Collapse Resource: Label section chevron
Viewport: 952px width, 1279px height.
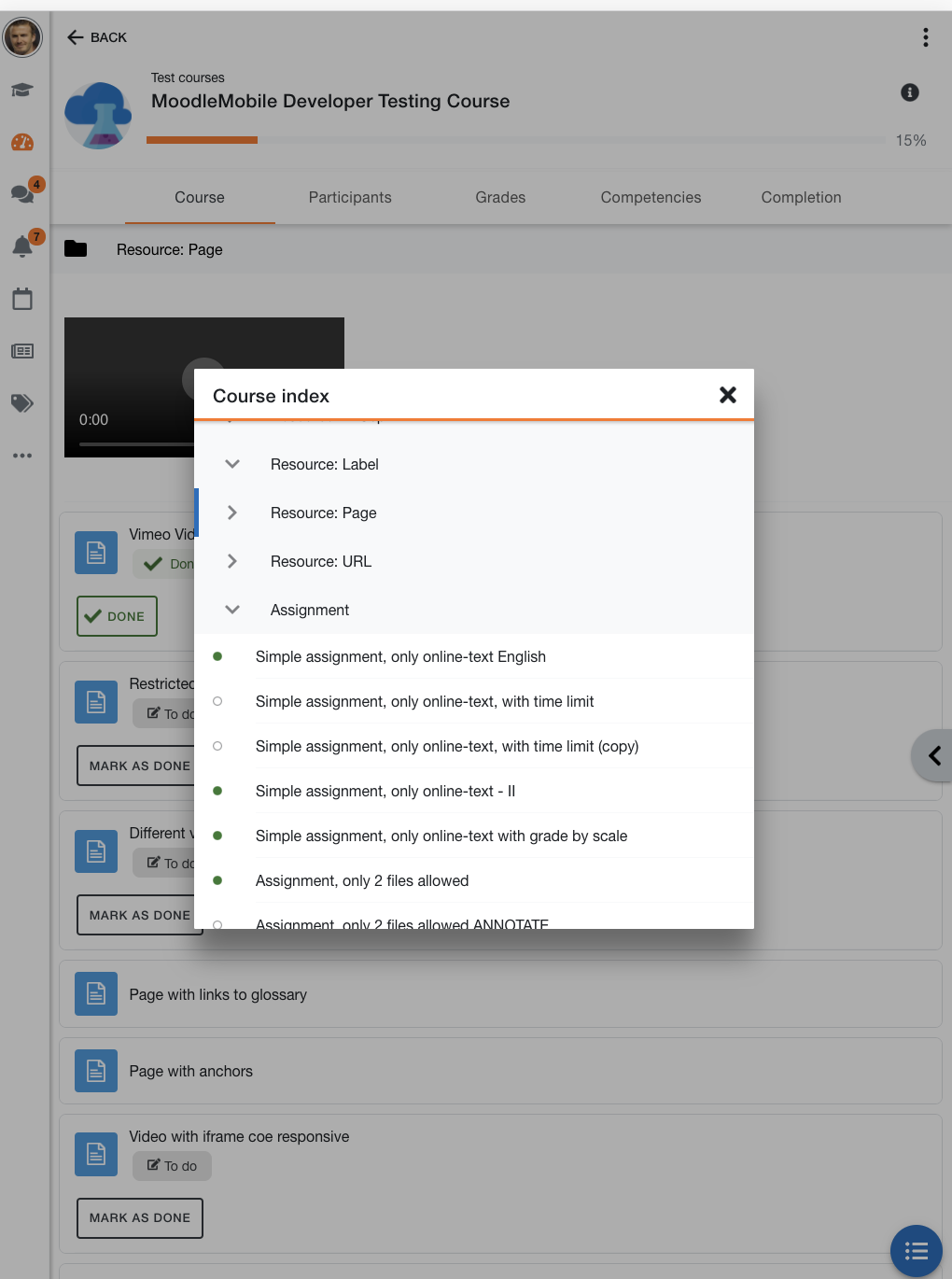coord(232,464)
